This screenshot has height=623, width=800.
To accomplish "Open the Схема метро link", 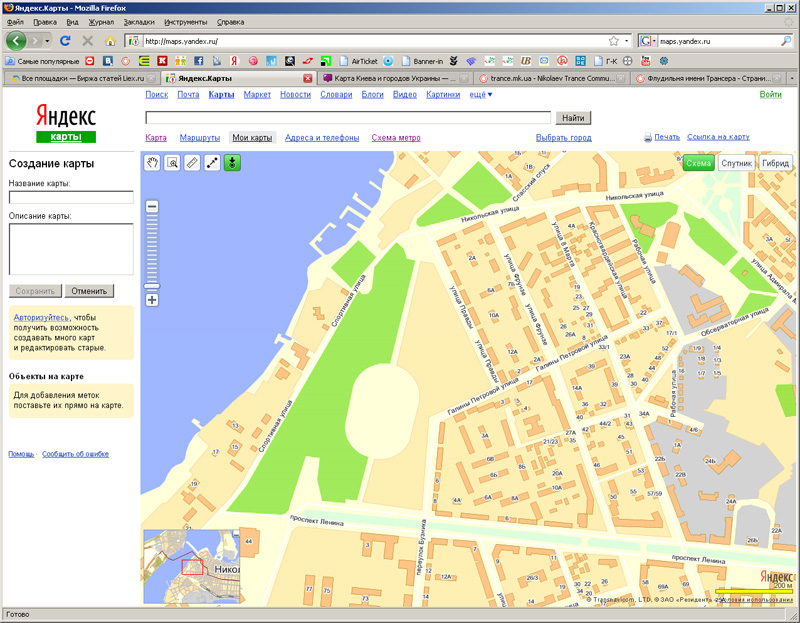I will pos(396,138).
